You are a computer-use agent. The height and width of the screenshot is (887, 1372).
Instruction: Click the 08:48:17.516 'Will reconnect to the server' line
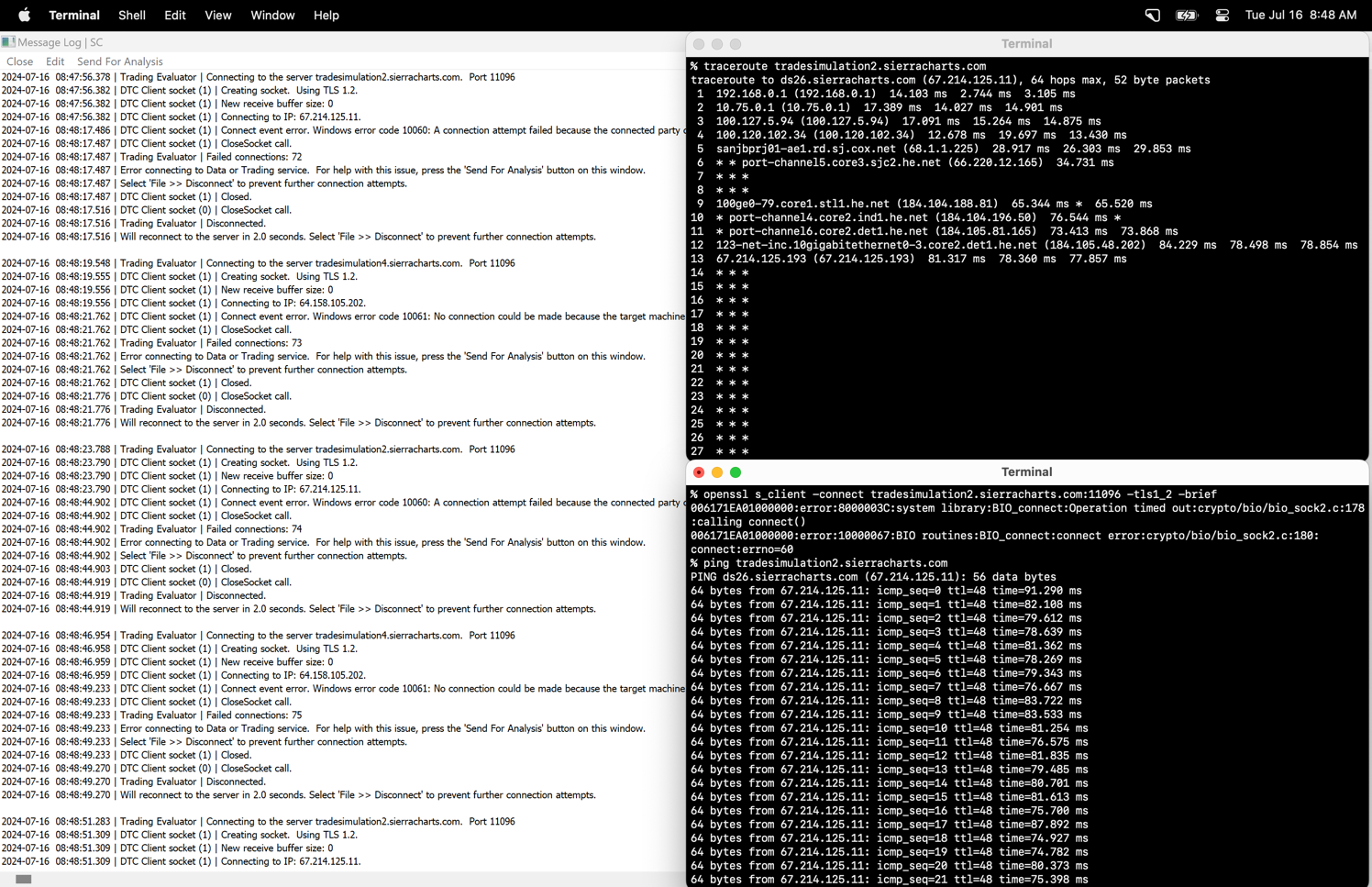click(x=299, y=237)
